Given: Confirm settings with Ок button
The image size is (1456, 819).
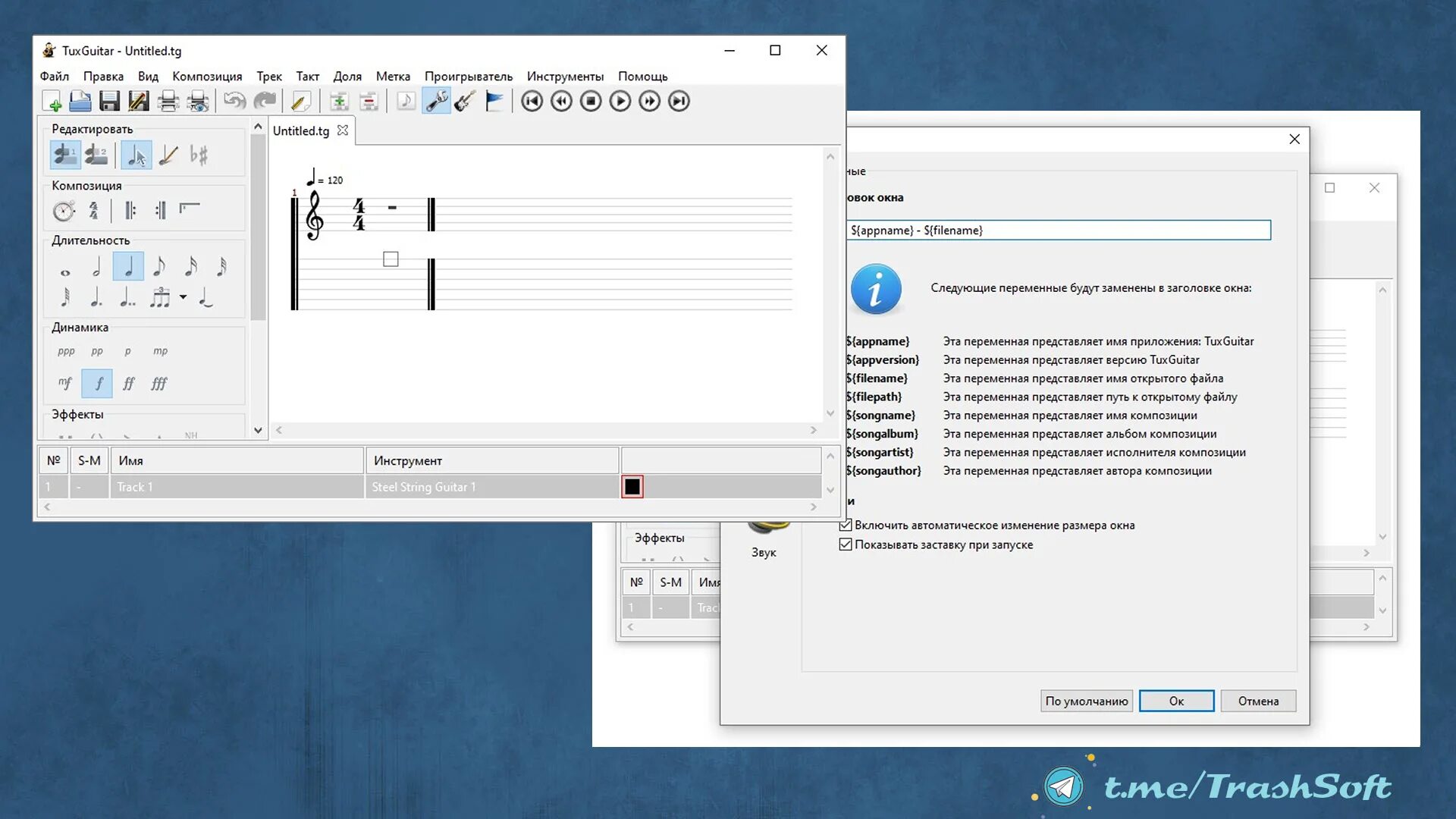Looking at the screenshot, I should point(1176,701).
